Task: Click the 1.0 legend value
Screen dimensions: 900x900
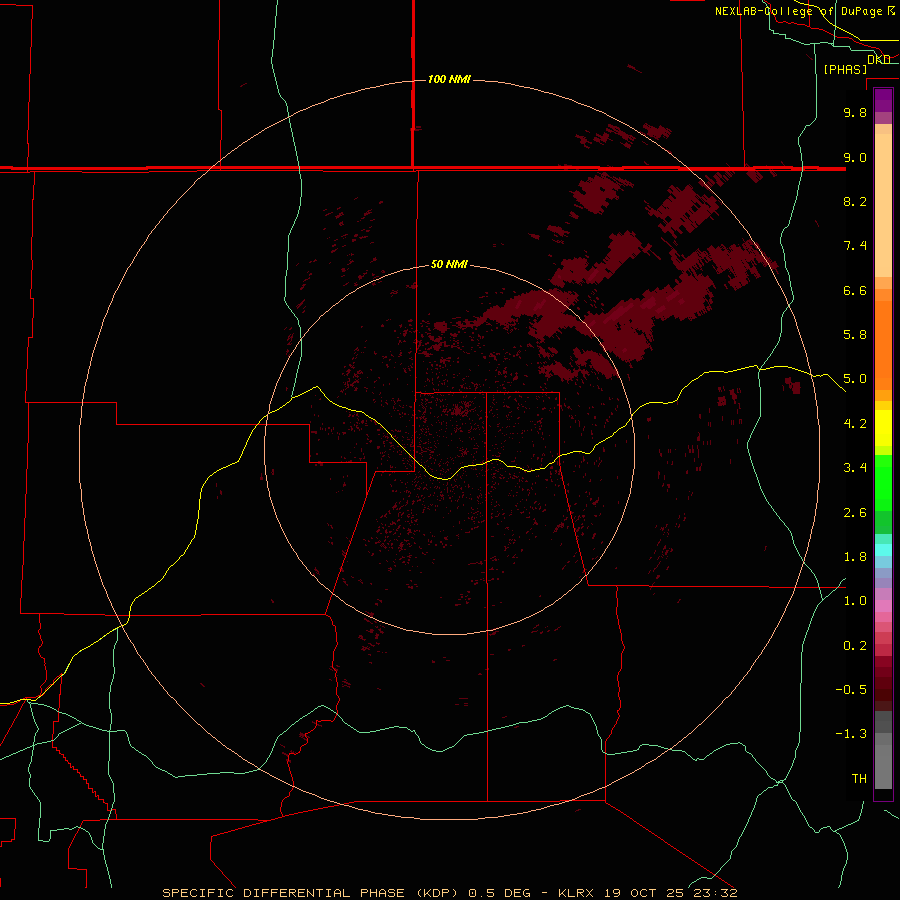Action: coord(855,601)
